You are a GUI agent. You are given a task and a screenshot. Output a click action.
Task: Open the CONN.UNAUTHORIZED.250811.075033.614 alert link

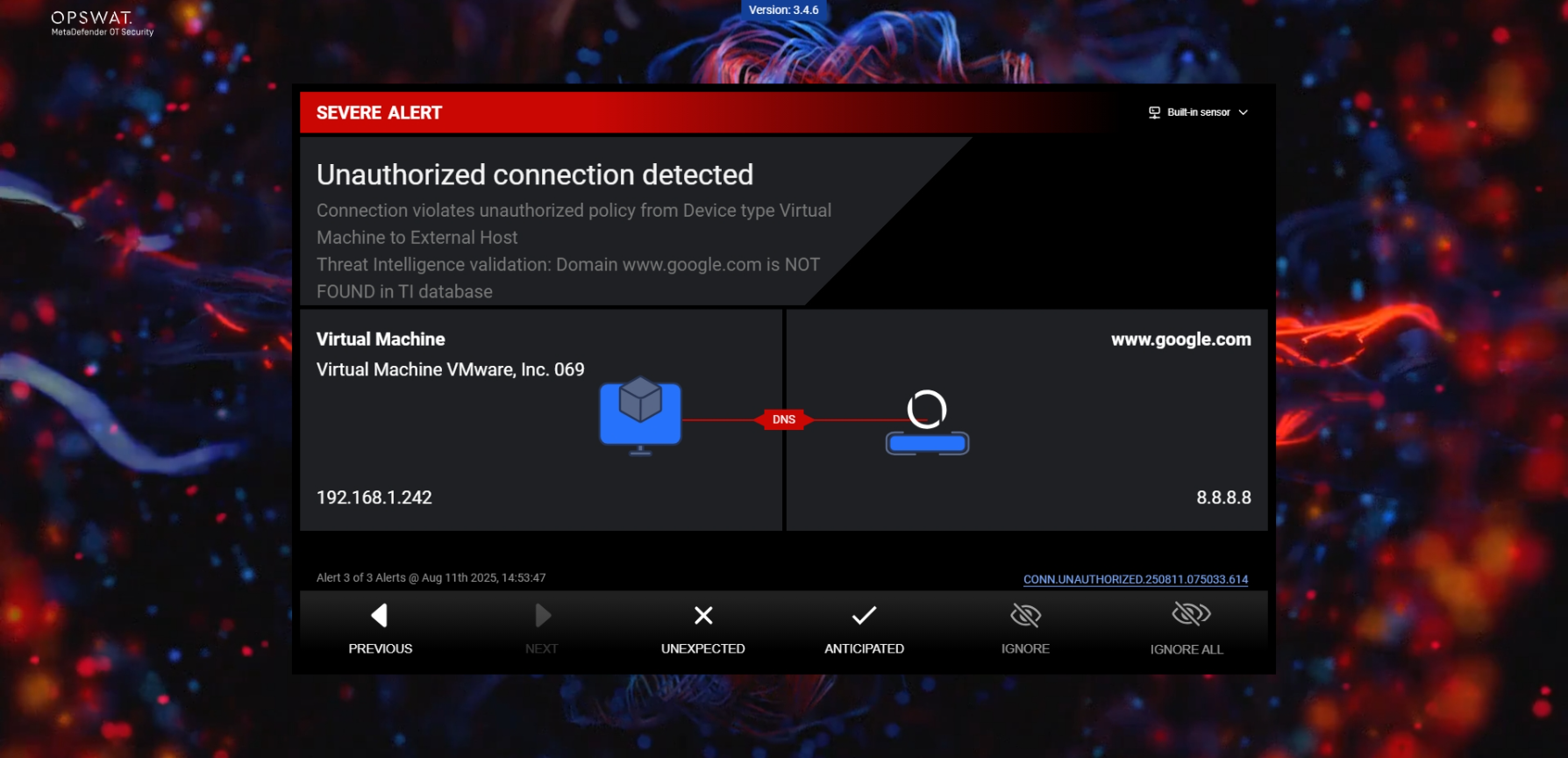click(x=1136, y=579)
